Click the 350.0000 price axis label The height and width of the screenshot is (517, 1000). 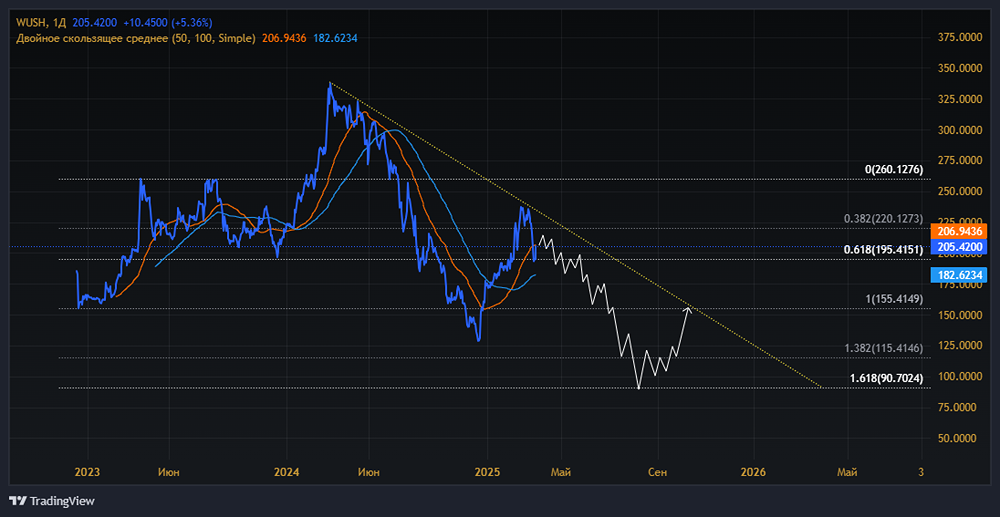tap(960, 68)
